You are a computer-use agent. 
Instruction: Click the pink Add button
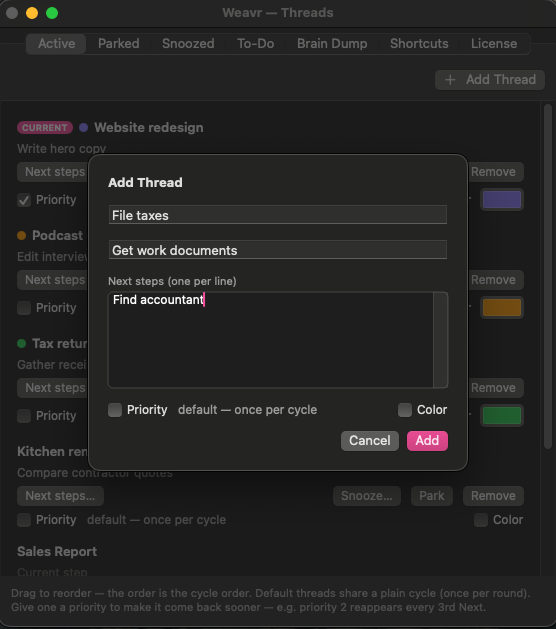pyautogui.click(x=427, y=441)
